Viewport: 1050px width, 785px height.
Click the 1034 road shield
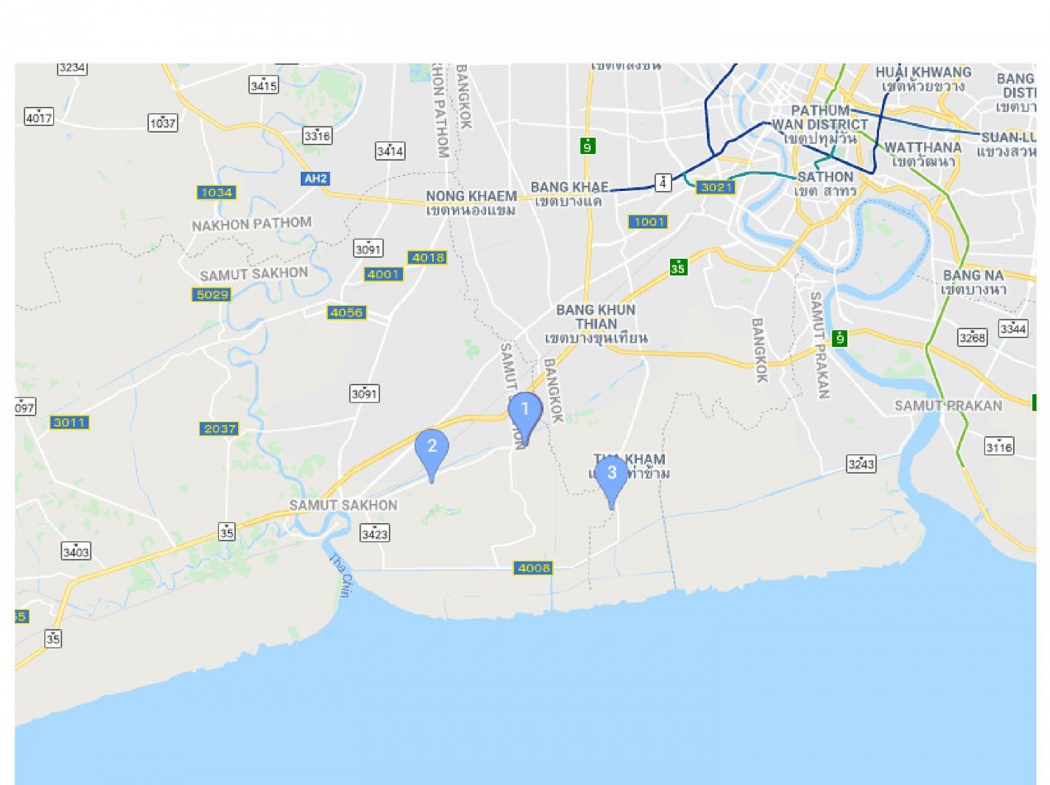pos(216,192)
